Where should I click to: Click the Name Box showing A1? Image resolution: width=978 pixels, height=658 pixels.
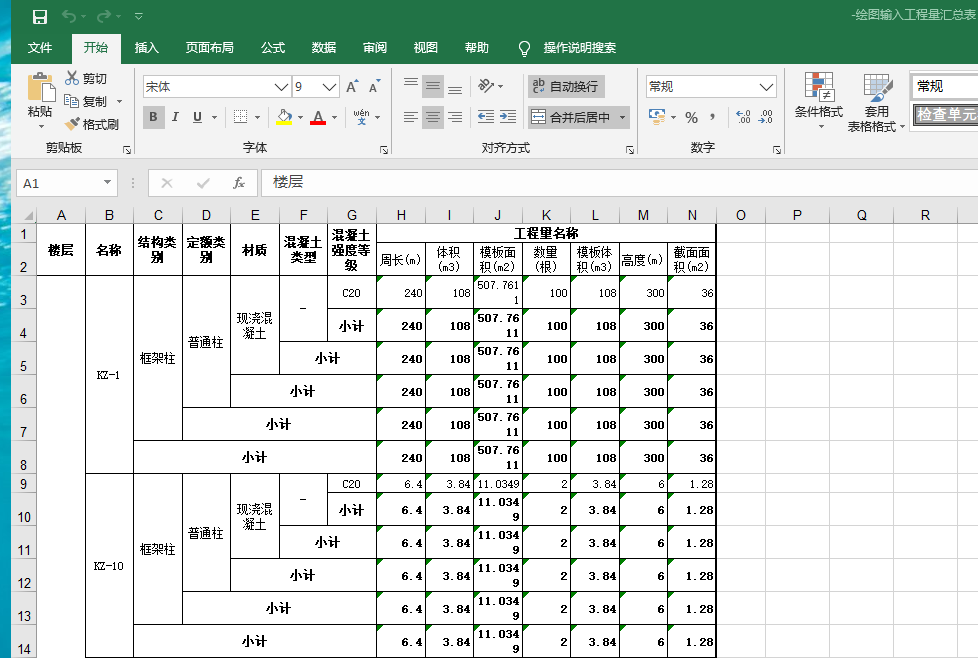[67, 183]
